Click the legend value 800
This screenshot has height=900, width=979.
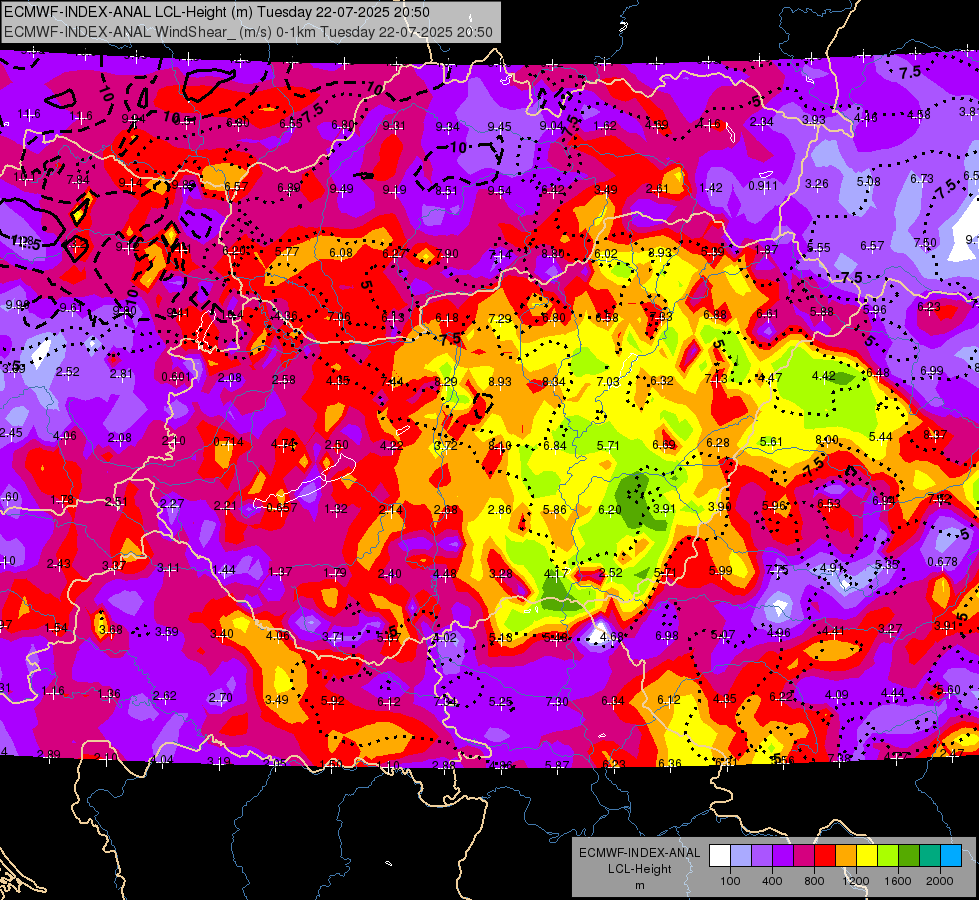tap(814, 881)
